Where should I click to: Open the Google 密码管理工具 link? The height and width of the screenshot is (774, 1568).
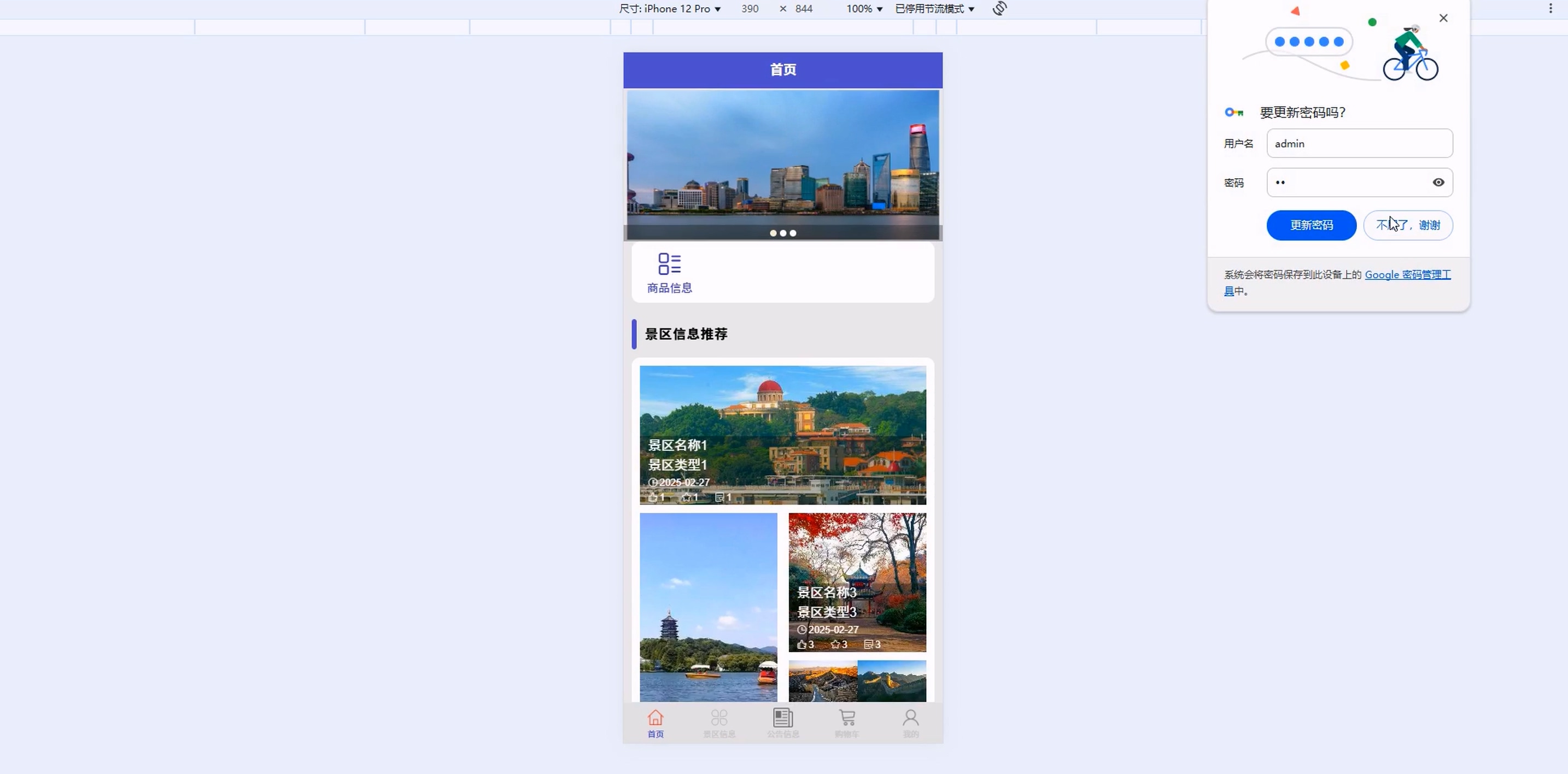point(1407,275)
